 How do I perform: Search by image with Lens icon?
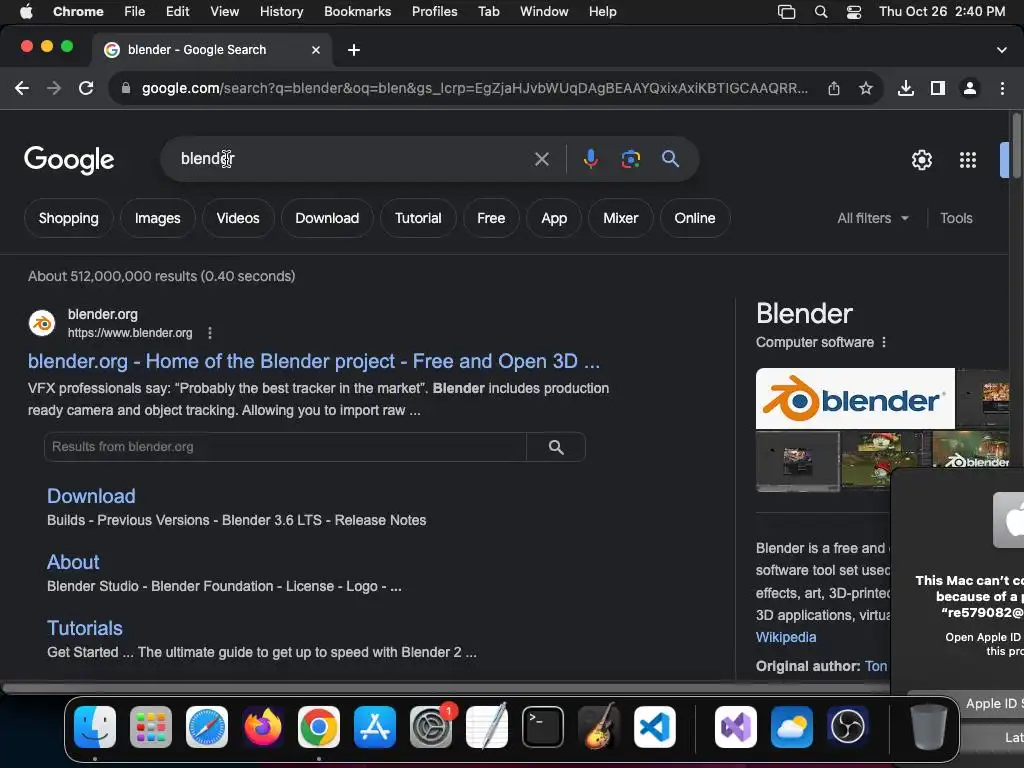630,159
